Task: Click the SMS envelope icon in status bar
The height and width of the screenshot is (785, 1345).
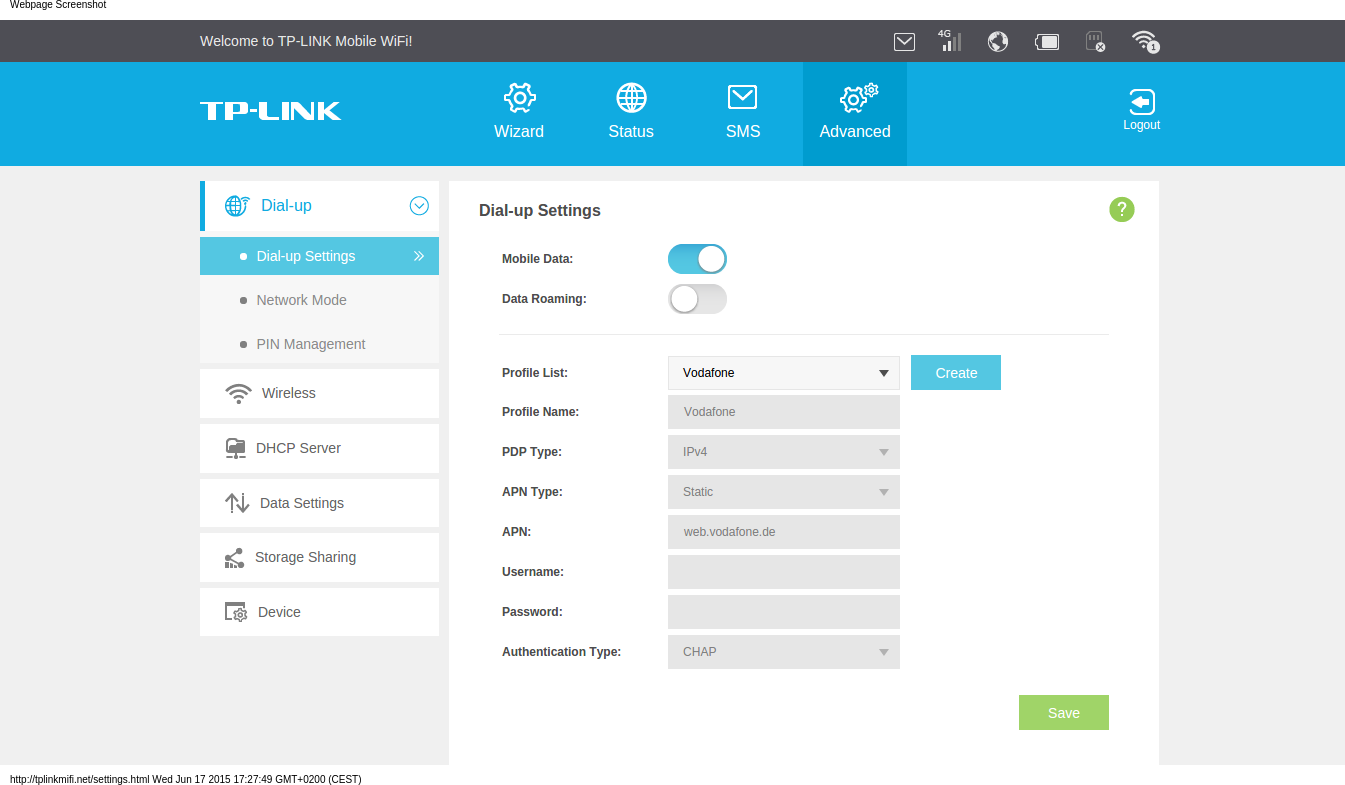Action: [904, 41]
